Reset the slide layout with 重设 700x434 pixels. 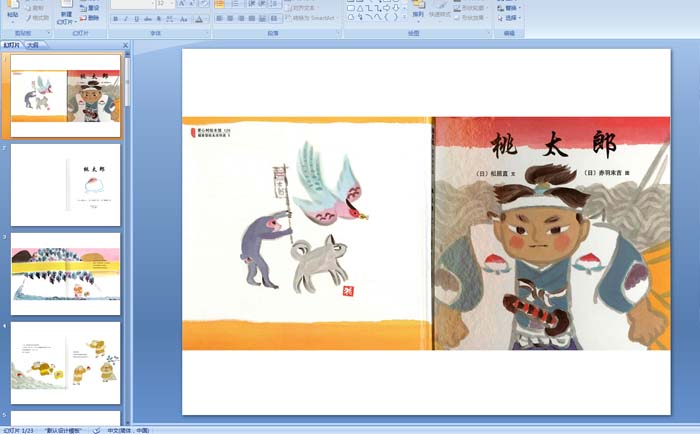[x=89, y=8]
